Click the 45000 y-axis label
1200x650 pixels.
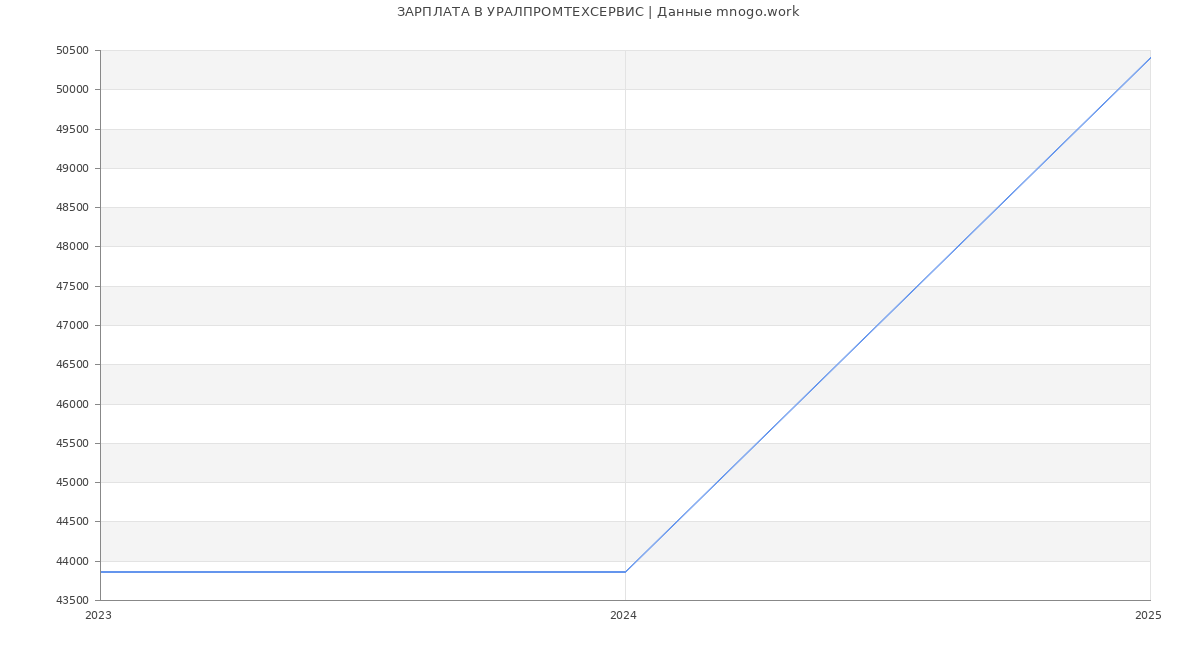72,483
